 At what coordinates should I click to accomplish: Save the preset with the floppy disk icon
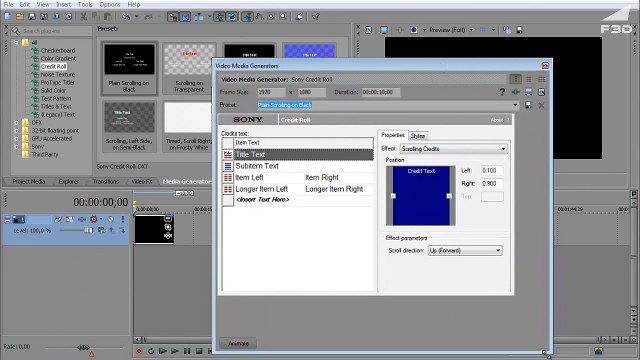(528, 105)
